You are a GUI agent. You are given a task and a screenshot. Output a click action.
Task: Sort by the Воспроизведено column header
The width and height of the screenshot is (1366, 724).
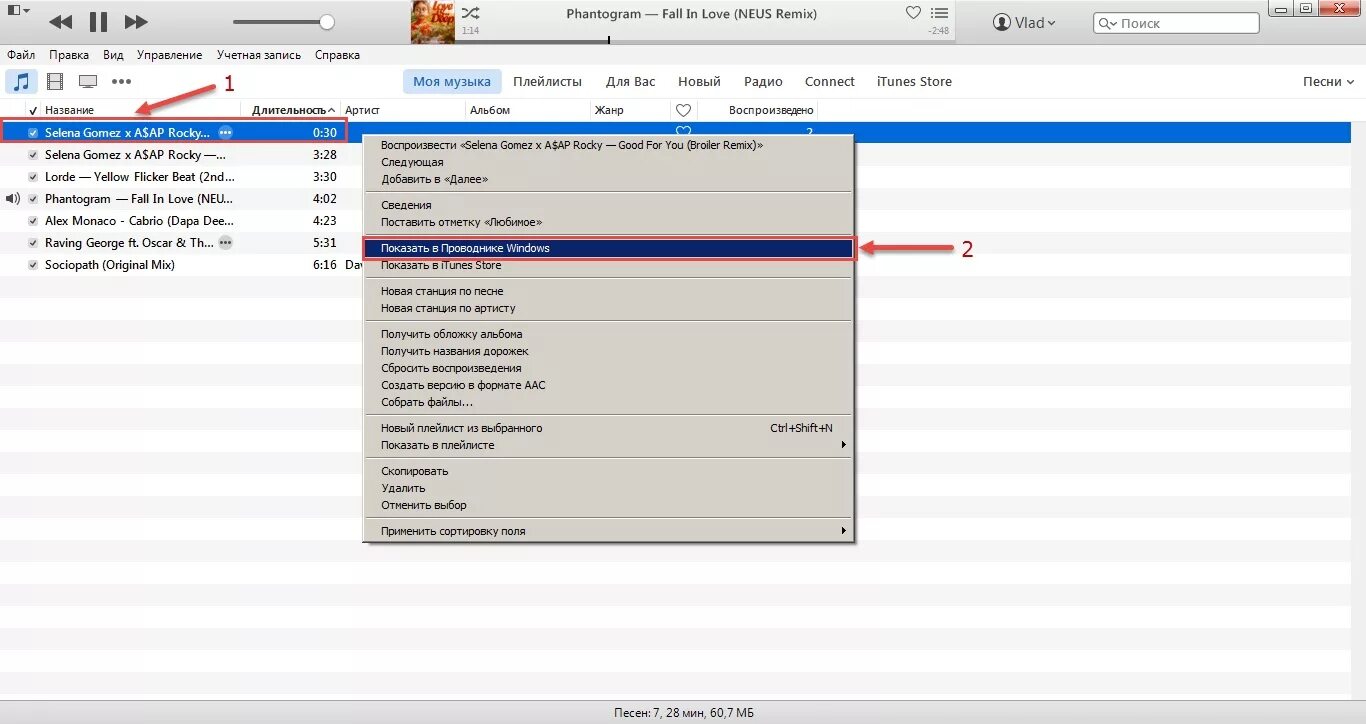(771, 110)
